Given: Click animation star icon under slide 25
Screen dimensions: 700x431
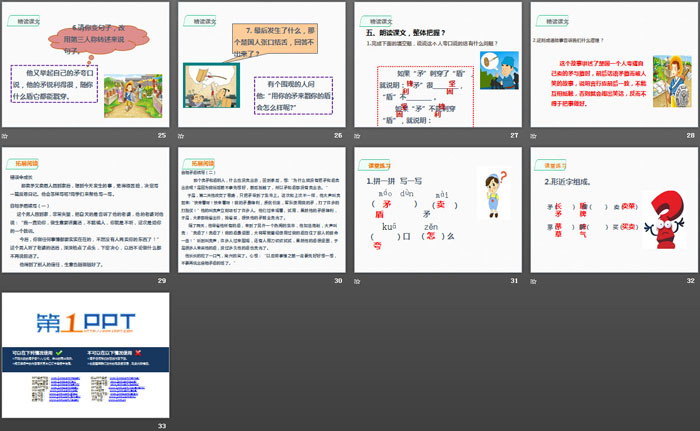Looking at the screenshot, I should point(7,135).
